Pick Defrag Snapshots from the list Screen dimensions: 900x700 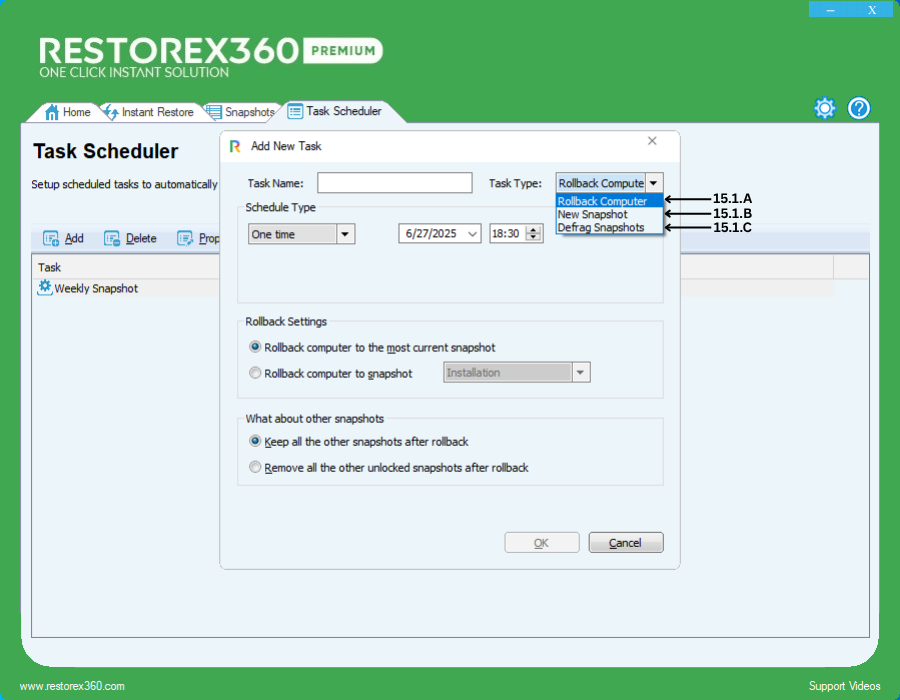601,227
